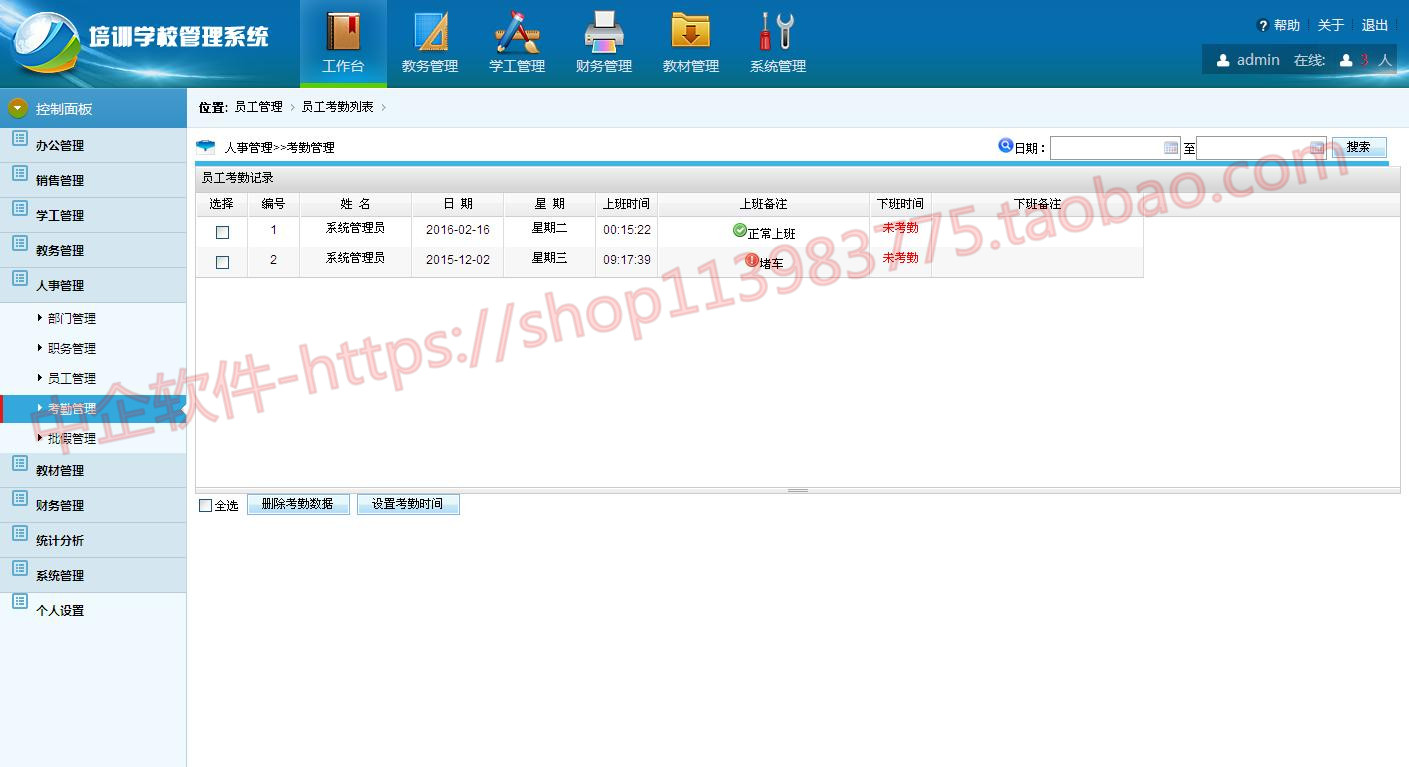Check the box for record 2
Viewport: 1409px width, 767px height.
pos(223,262)
